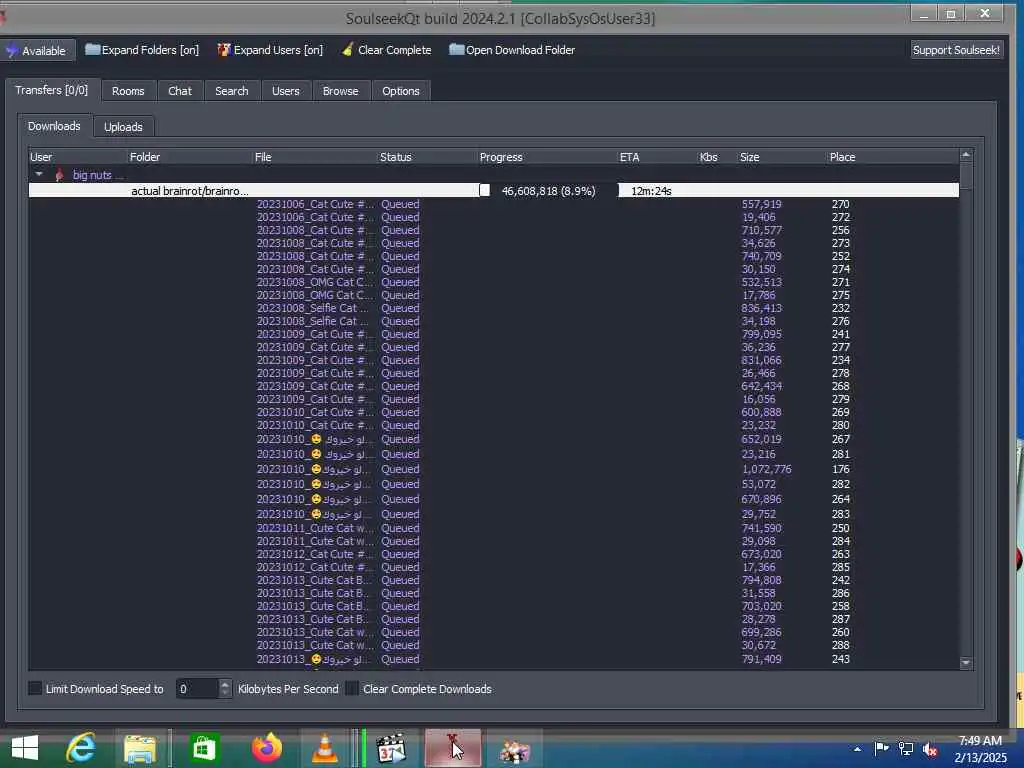Click the 46,608,818 (8.9%) progress bar
Viewport: 1024px width, 768px height.
tap(547, 191)
